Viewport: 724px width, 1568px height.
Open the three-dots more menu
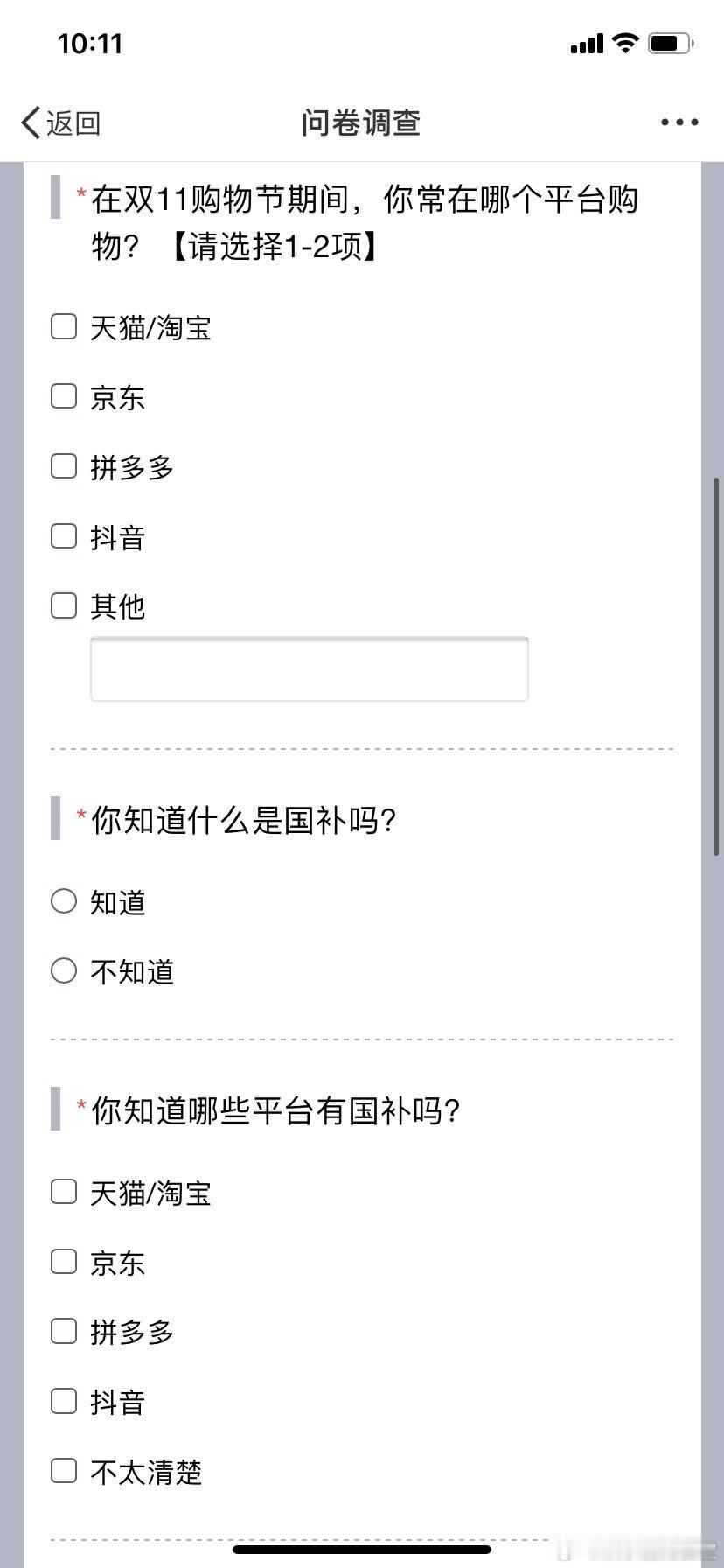click(679, 122)
